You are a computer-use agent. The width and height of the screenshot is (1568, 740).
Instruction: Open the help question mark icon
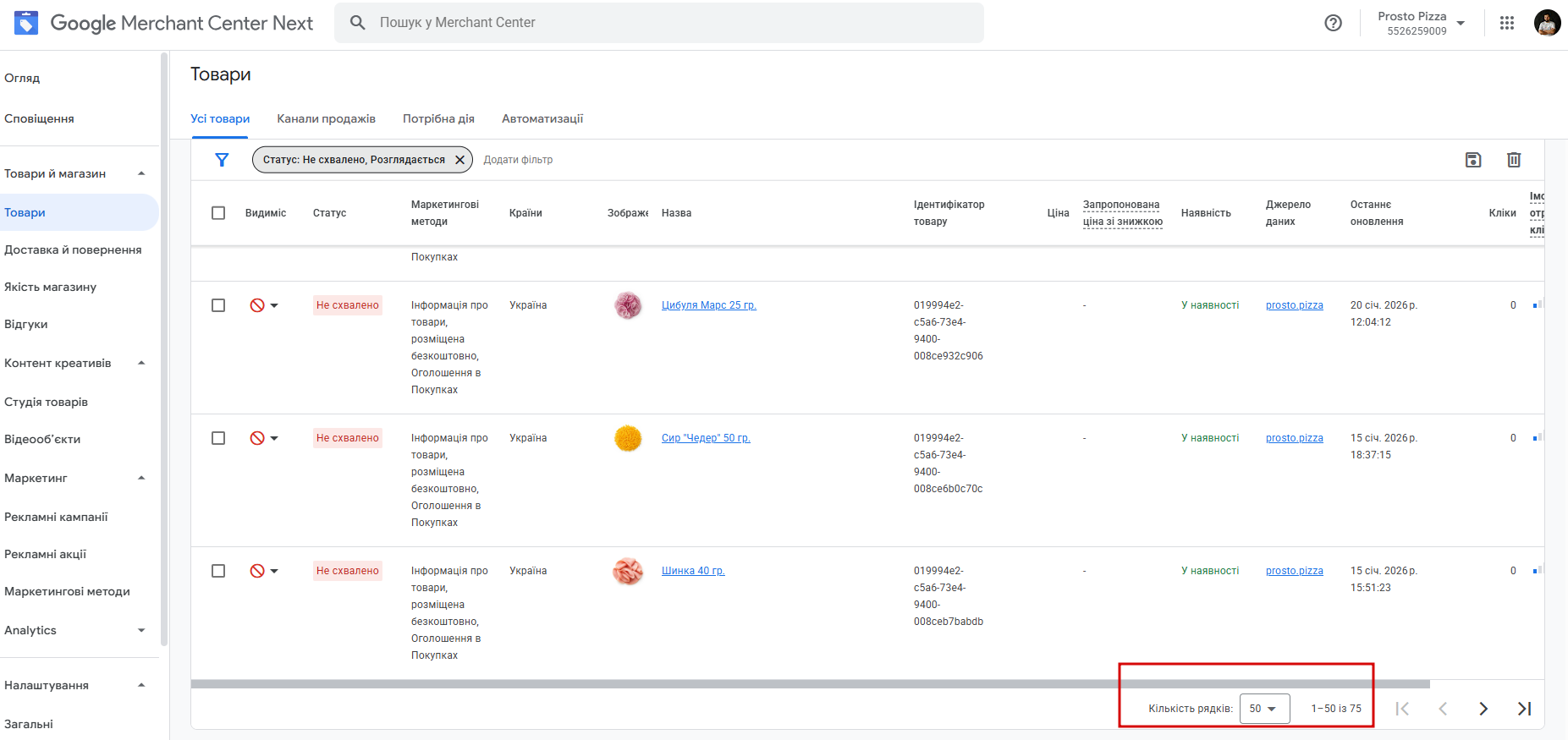click(1334, 24)
